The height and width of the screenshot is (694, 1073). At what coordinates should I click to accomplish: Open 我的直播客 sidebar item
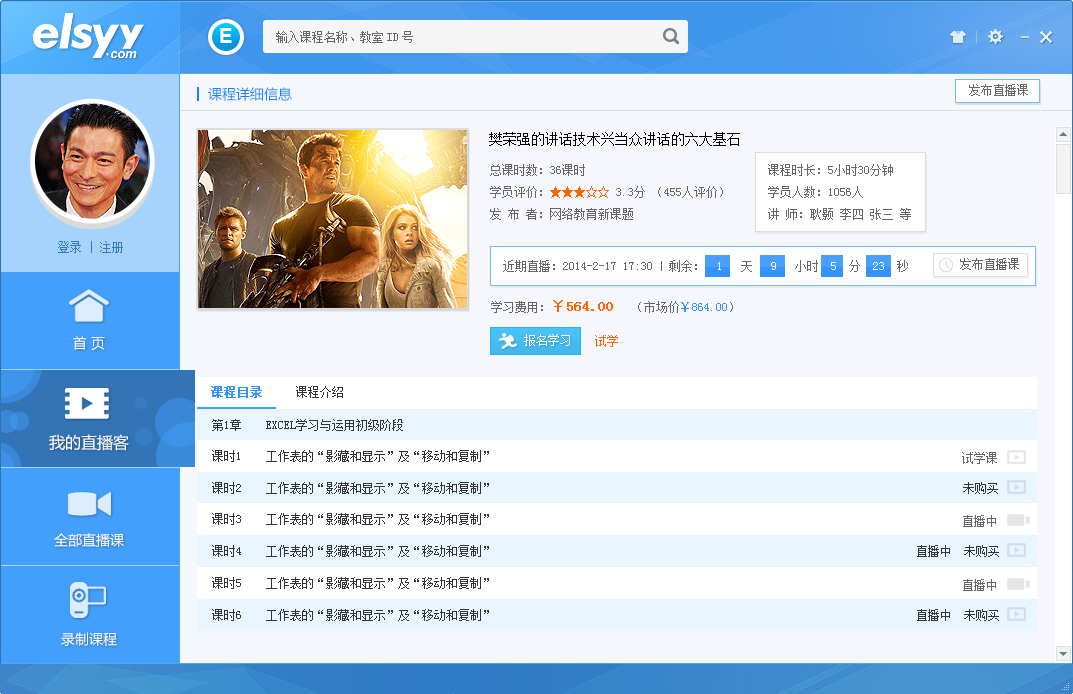(97, 419)
